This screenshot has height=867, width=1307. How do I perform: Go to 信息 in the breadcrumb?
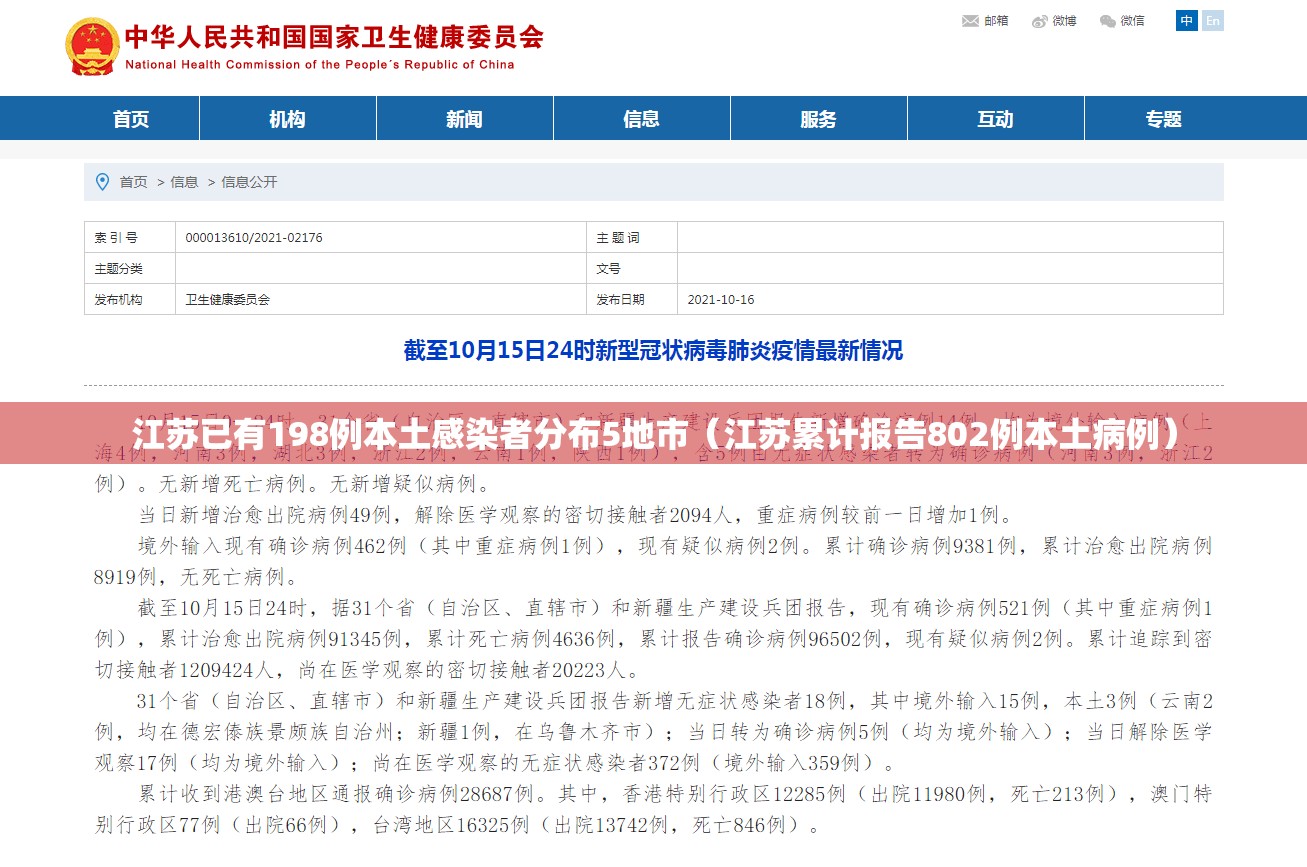point(184,182)
